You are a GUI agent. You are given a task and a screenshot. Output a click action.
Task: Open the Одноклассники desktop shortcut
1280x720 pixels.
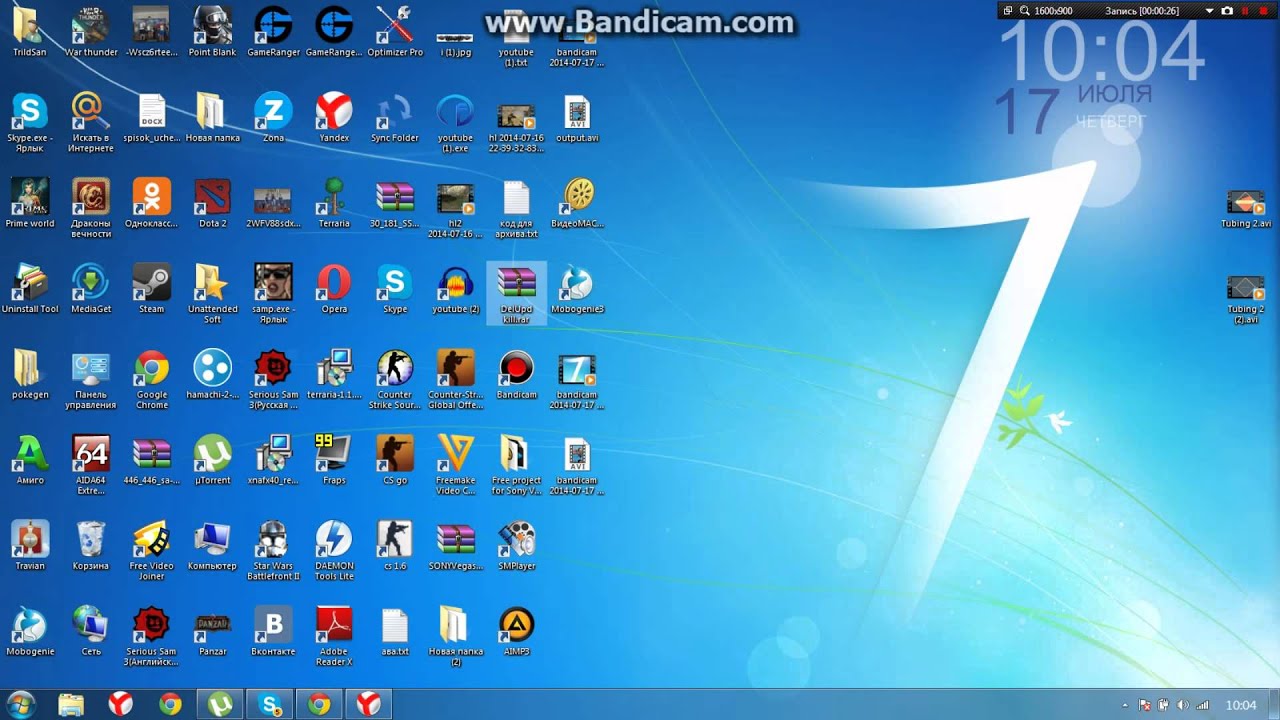[152, 203]
